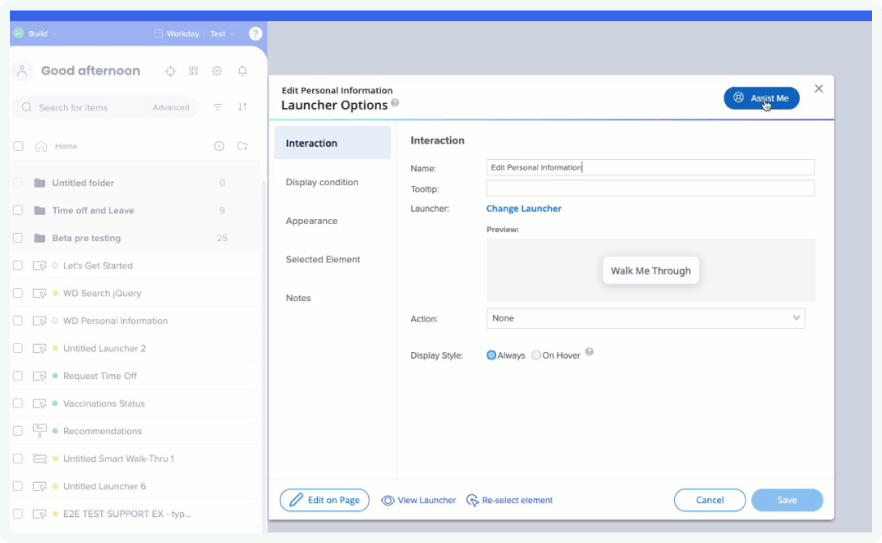Open the Beta pre testing folder
The image size is (882, 543).
point(86,238)
